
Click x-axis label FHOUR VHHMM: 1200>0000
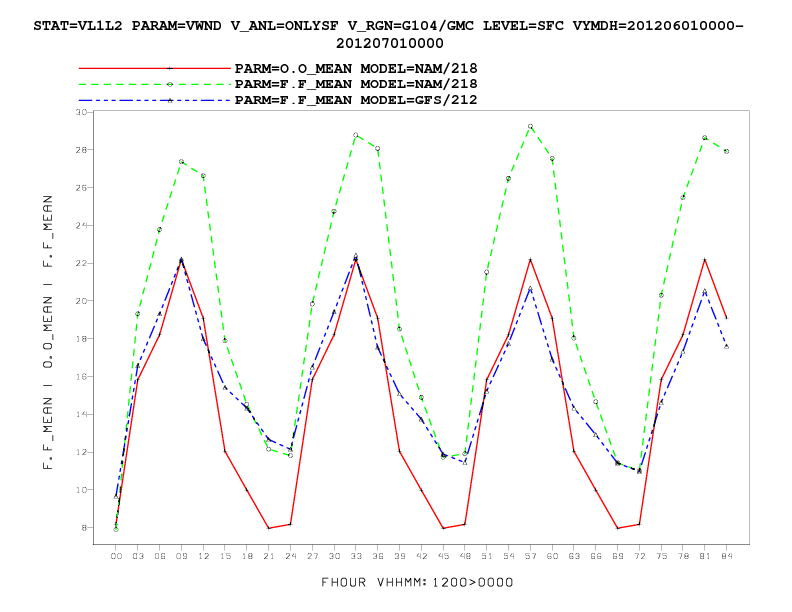tap(417, 582)
